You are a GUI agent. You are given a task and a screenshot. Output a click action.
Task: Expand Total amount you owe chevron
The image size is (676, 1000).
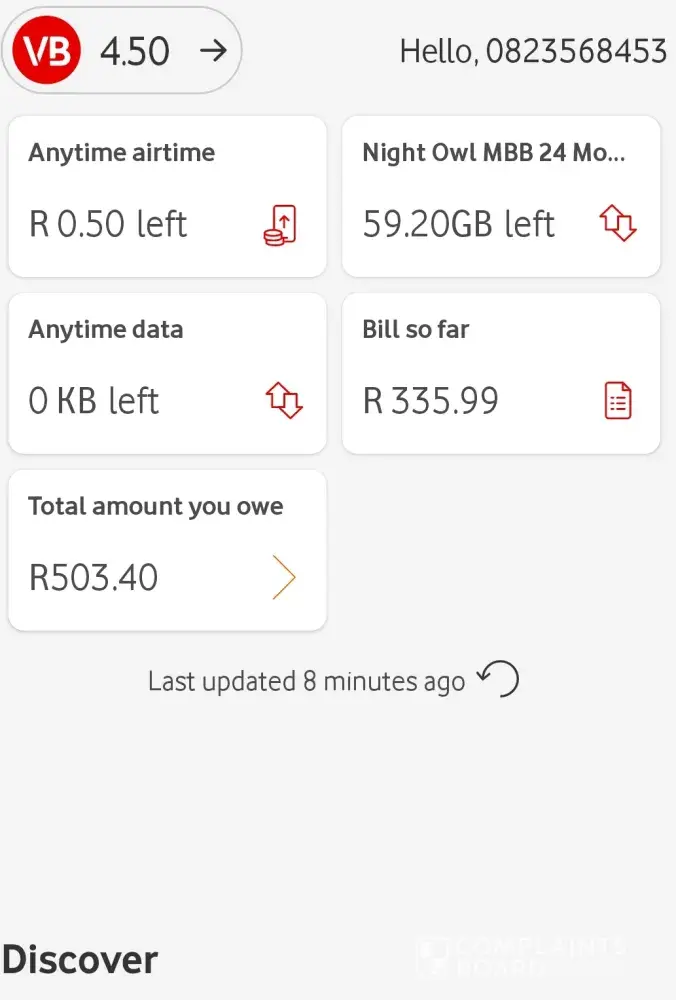(x=284, y=578)
